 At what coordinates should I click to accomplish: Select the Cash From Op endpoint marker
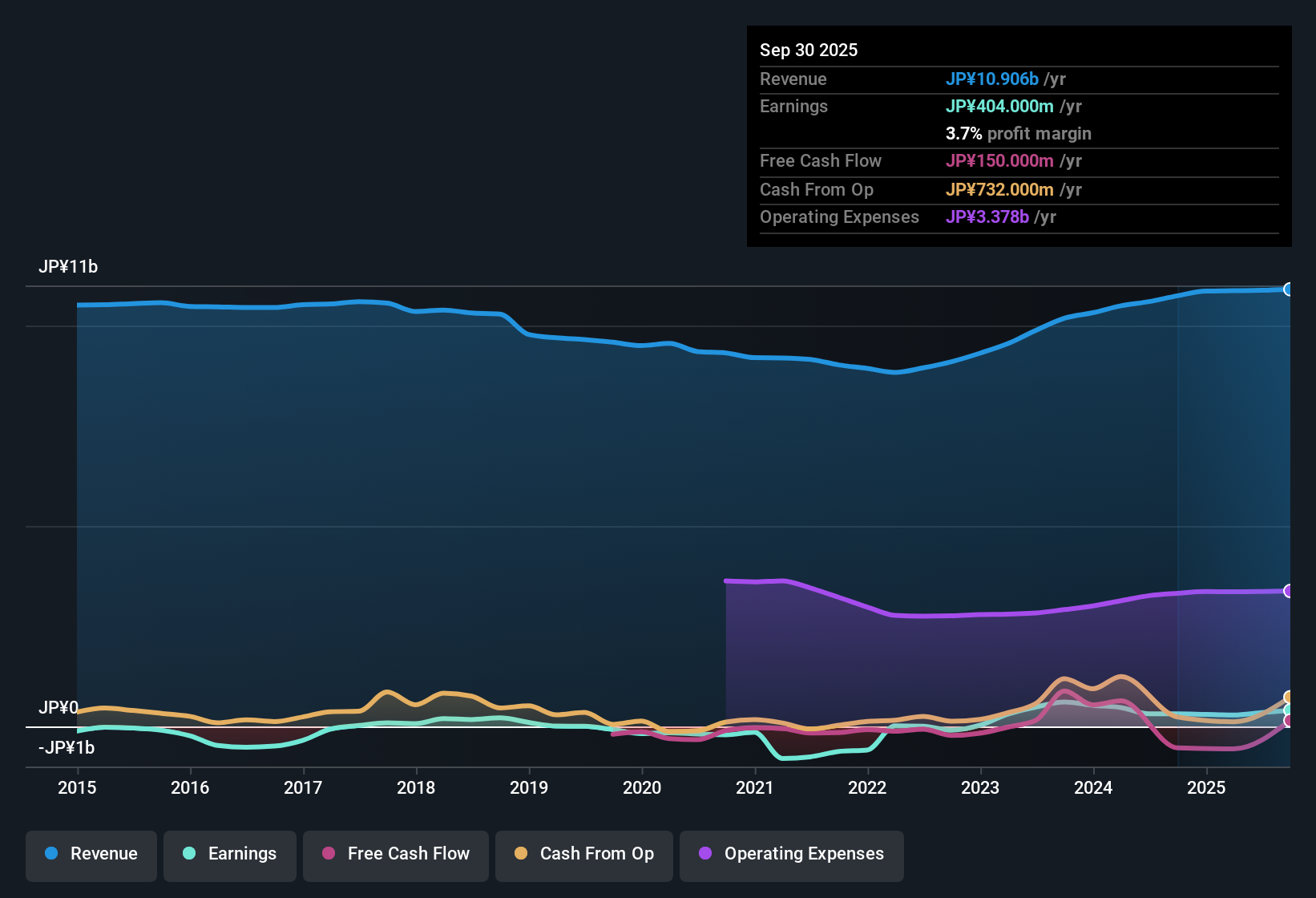point(1289,697)
